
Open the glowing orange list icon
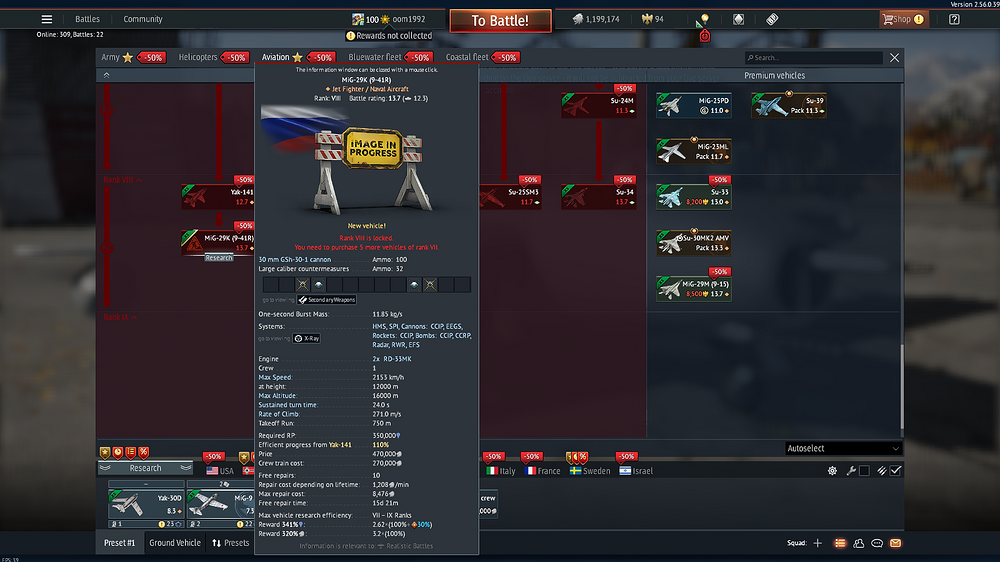coord(840,543)
